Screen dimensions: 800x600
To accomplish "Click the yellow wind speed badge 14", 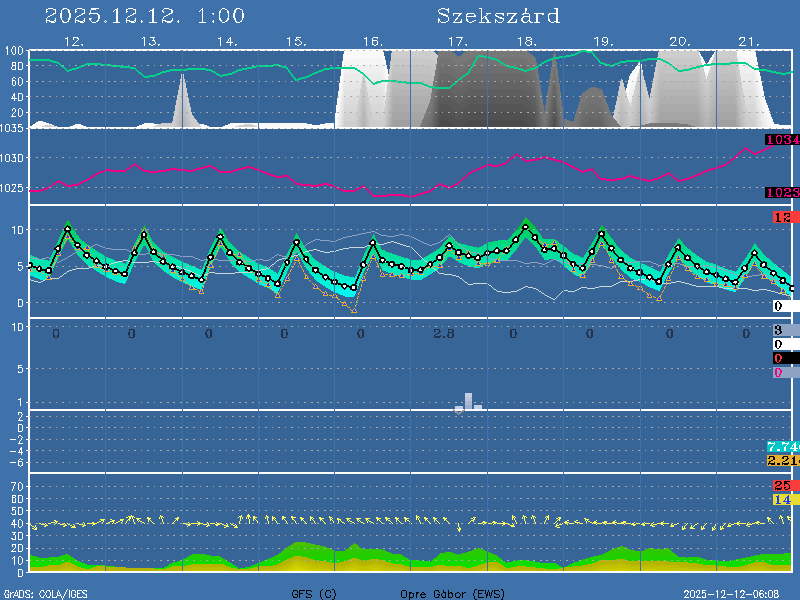I will click(x=782, y=499).
